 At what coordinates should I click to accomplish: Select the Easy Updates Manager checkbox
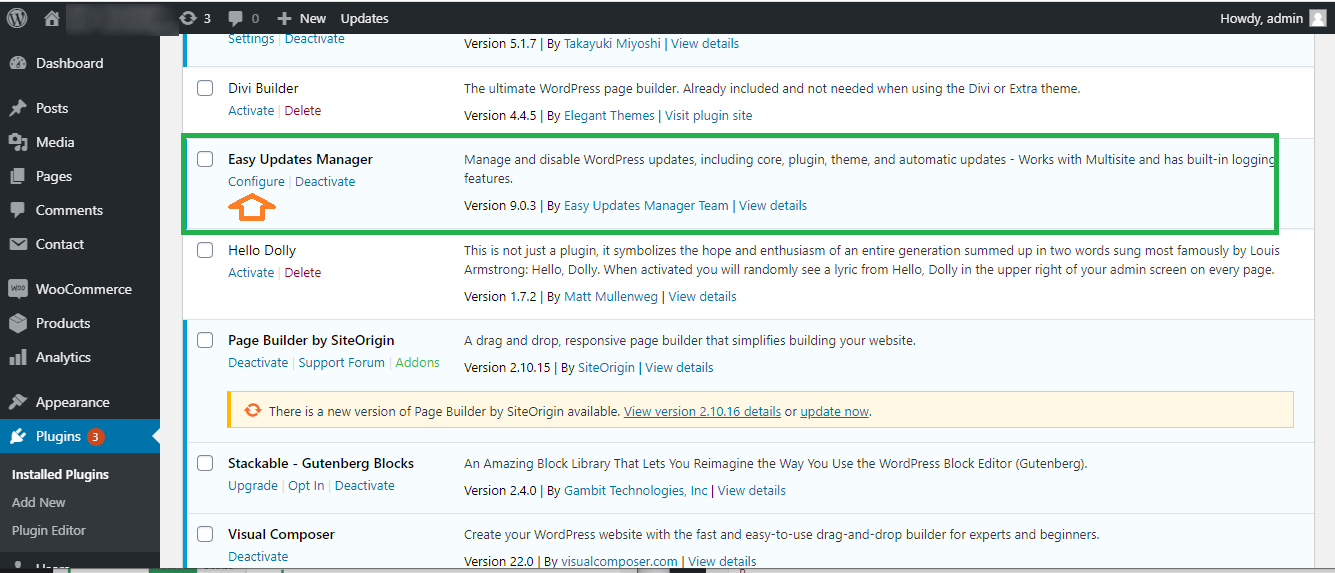click(x=205, y=159)
